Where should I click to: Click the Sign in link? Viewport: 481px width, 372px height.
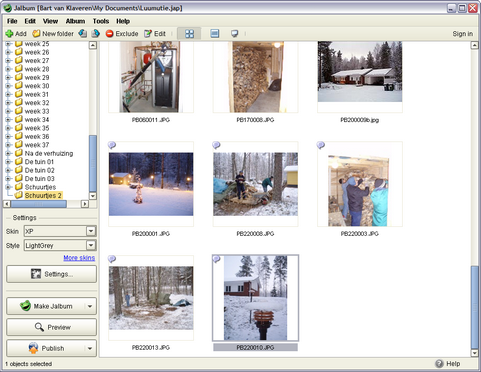pos(463,34)
